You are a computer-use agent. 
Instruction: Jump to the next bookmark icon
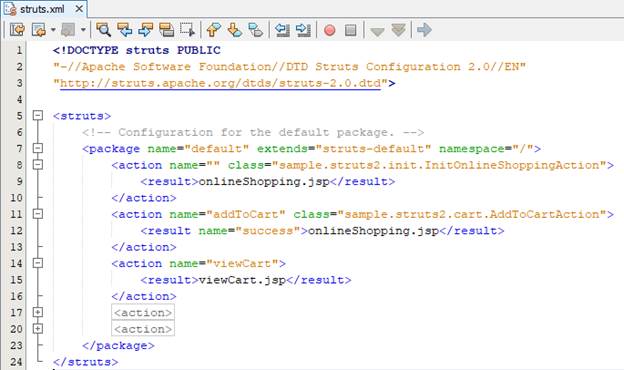point(235,30)
